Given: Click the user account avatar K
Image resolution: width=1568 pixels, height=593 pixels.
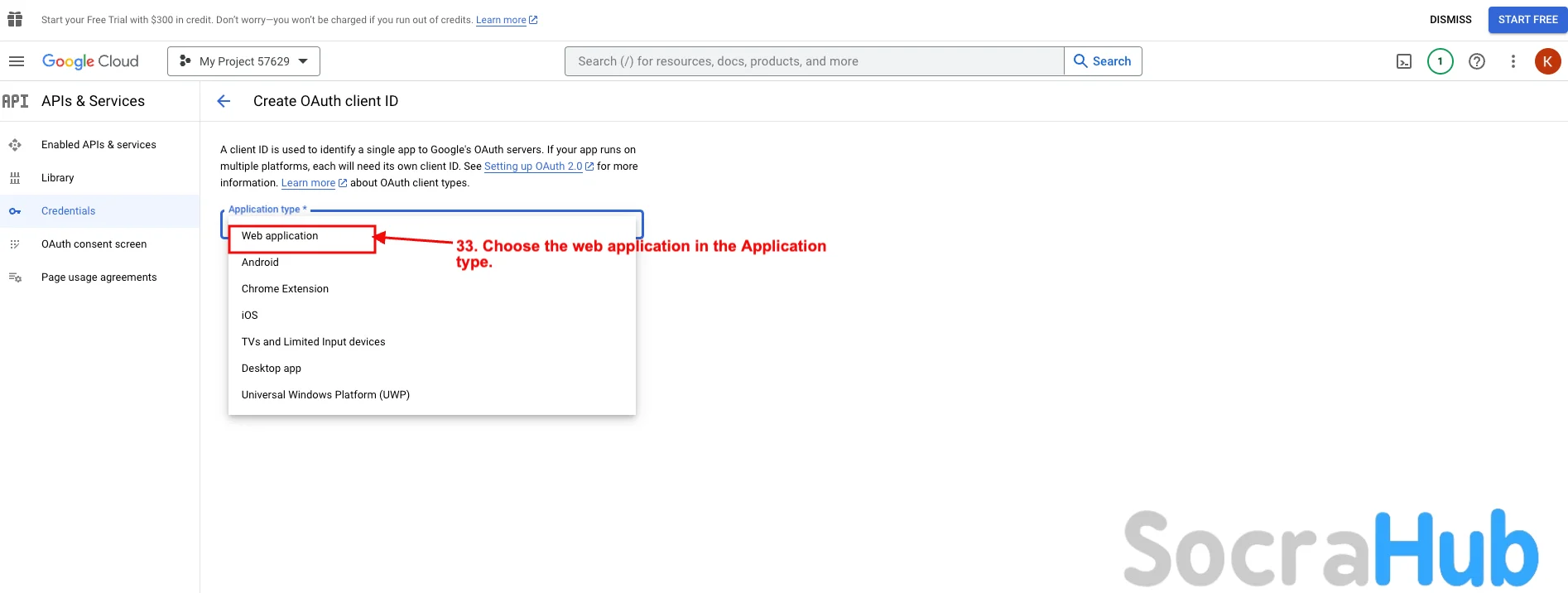Looking at the screenshot, I should pyautogui.click(x=1547, y=61).
